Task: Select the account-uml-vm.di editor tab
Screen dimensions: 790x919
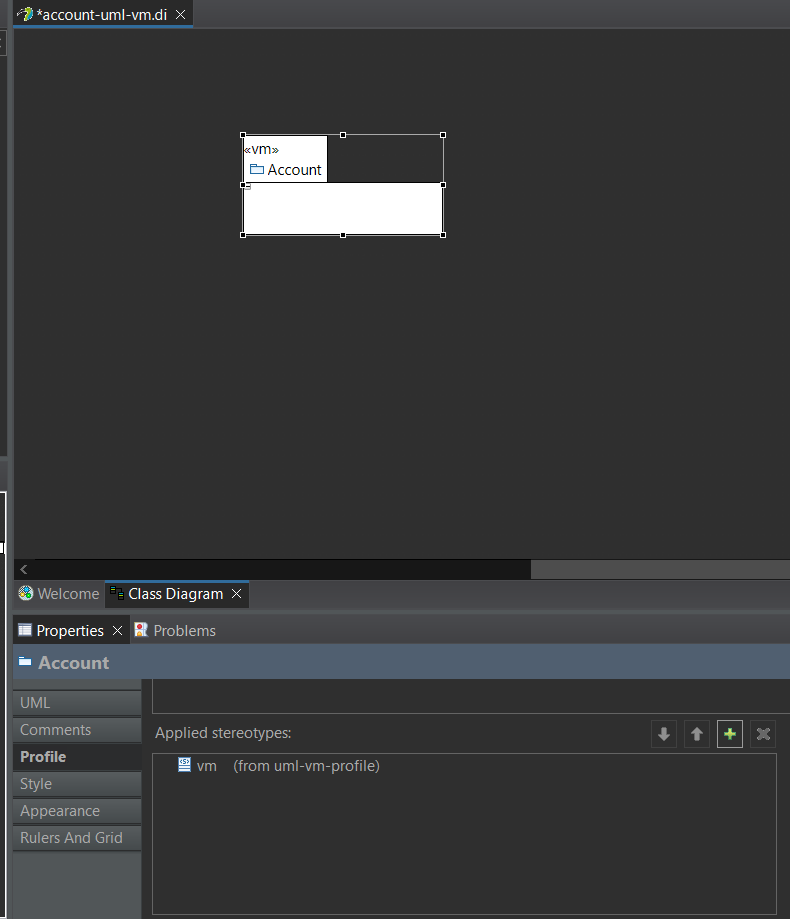Action: click(101, 15)
